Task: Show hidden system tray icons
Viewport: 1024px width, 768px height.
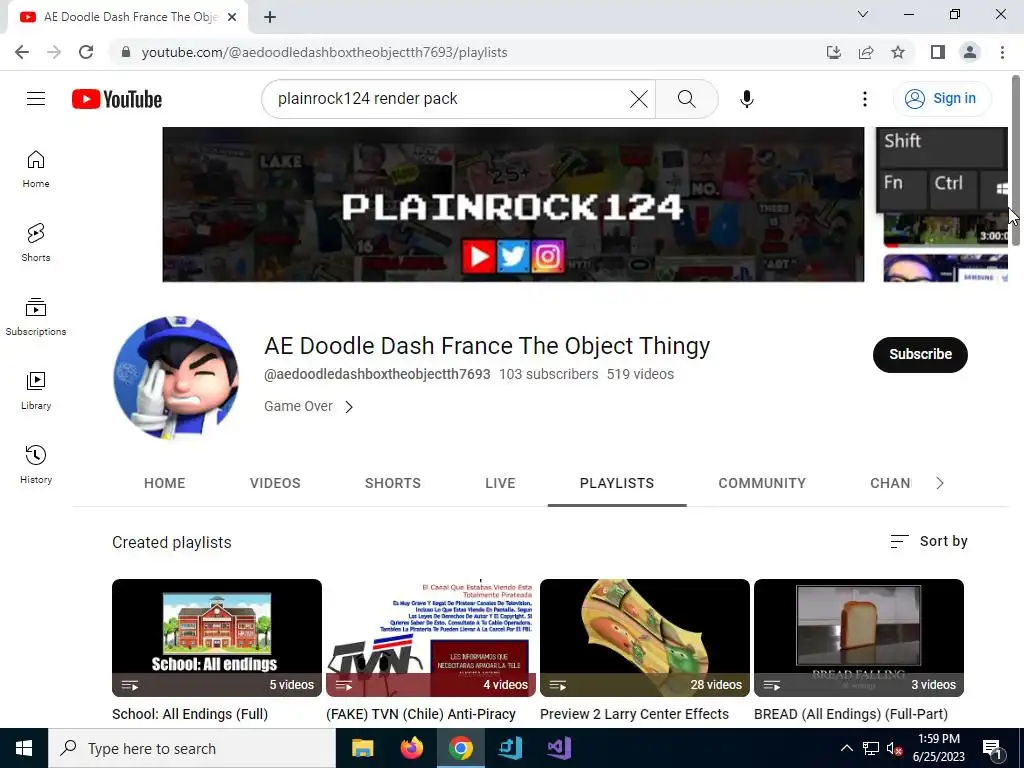Action: point(846,748)
